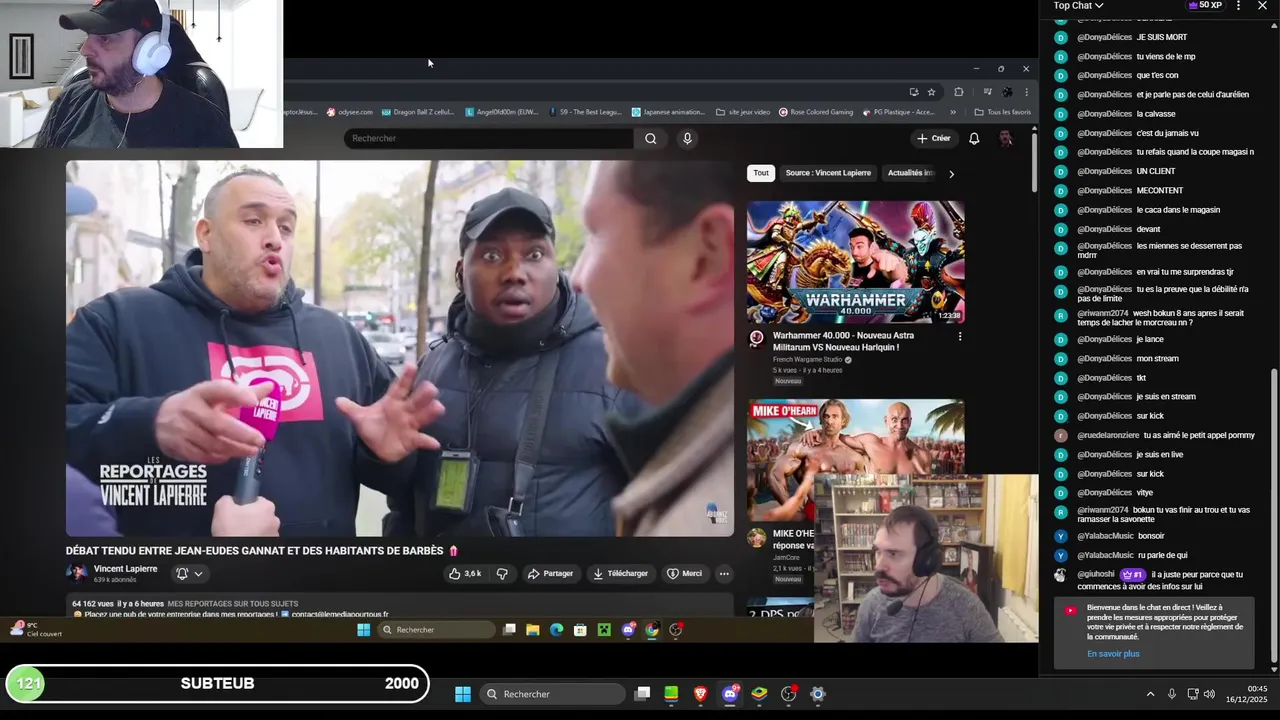Select Source : Vincent Lapierre chip
This screenshot has width=1280, height=720.
[x=828, y=173]
